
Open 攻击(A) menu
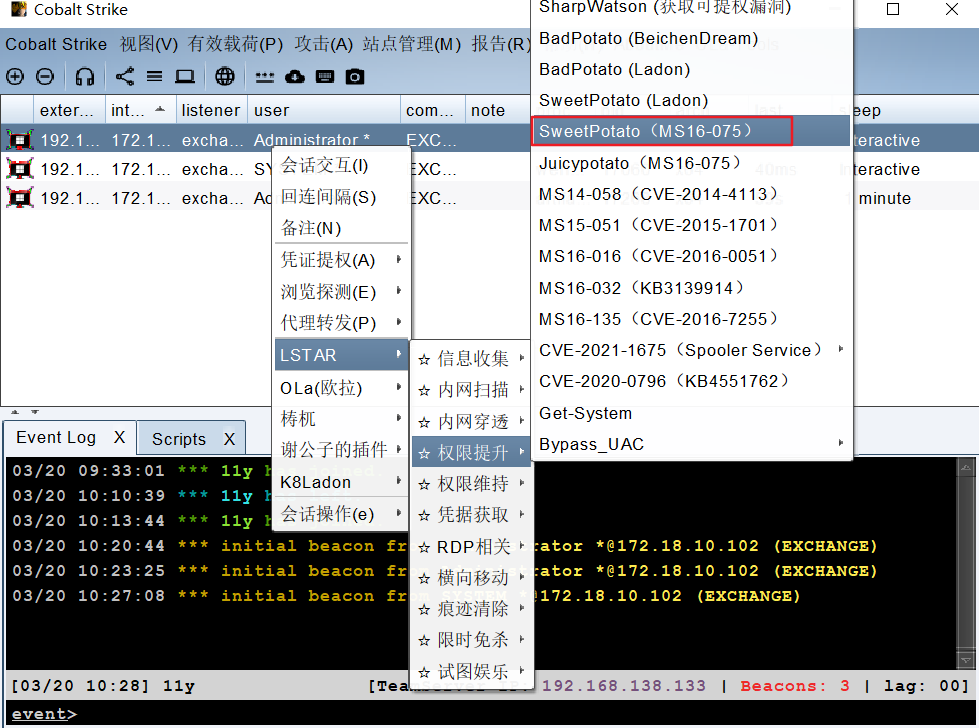click(323, 44)
